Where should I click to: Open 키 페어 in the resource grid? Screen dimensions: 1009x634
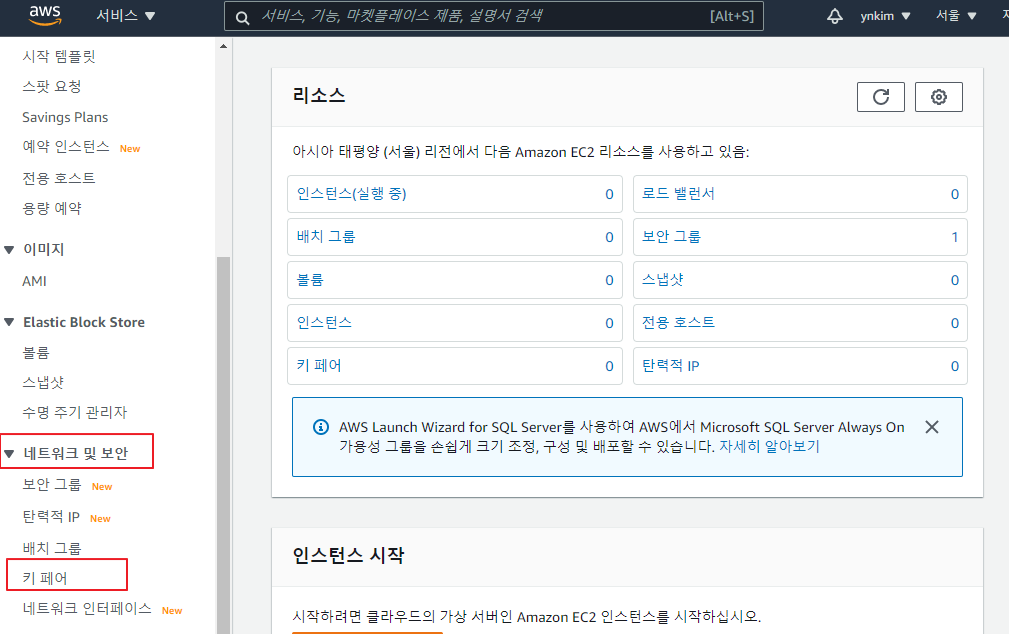point(319,366)
